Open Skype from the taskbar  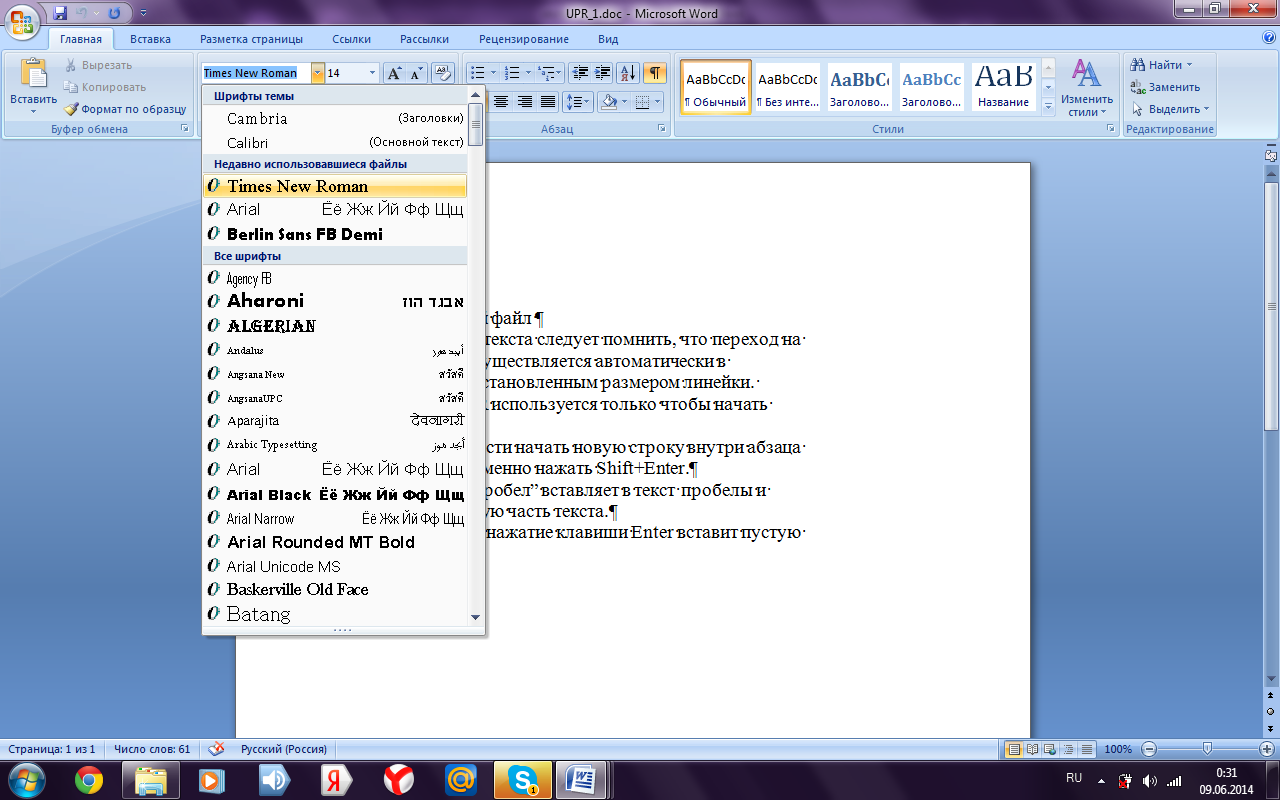tap(524, 779)
